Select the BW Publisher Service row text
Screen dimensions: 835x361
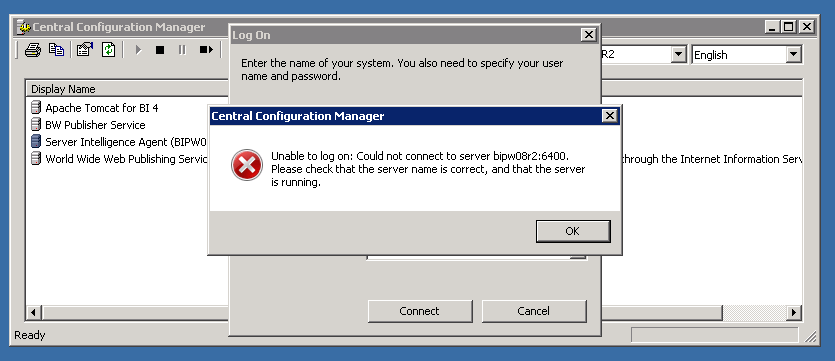tap(95, 125)
